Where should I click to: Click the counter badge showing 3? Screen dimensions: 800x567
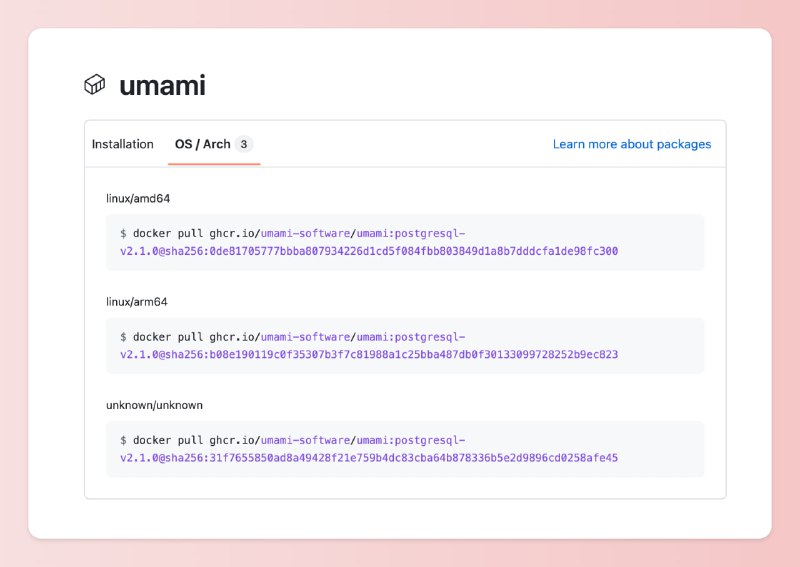pos(244,144)
